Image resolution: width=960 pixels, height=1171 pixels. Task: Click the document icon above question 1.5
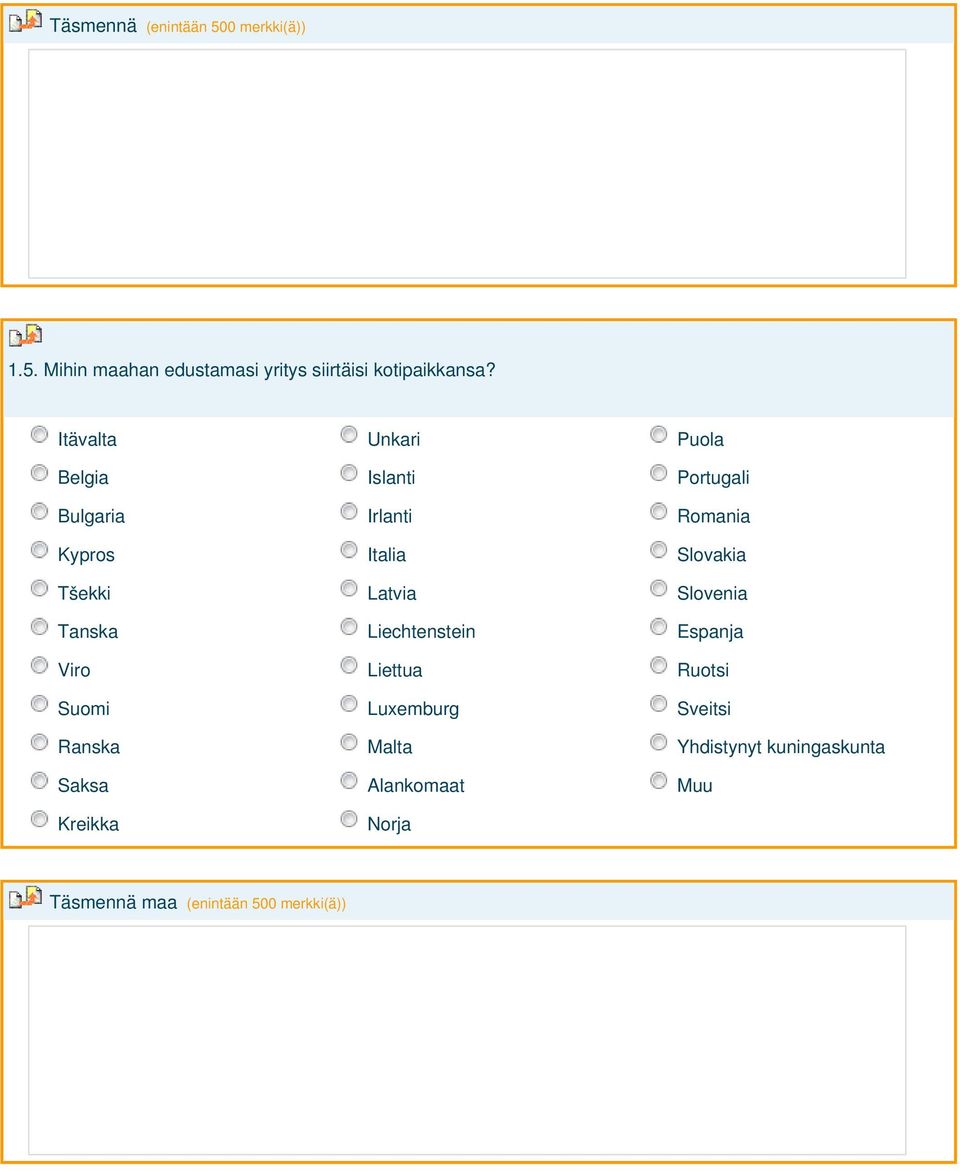point(25,335)
